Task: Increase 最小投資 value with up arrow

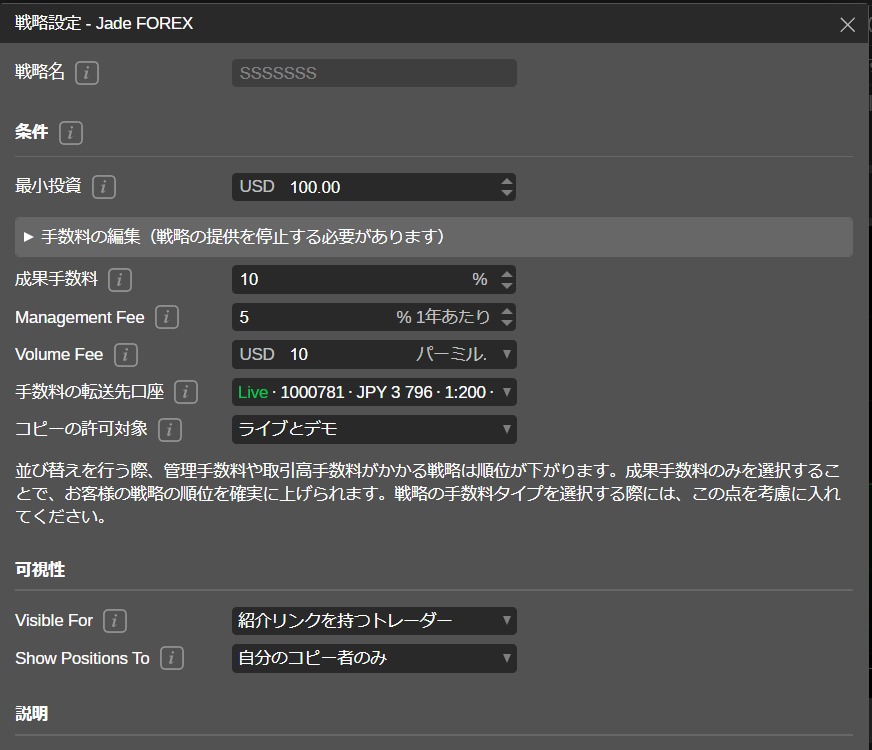Action: click(506, 181)
